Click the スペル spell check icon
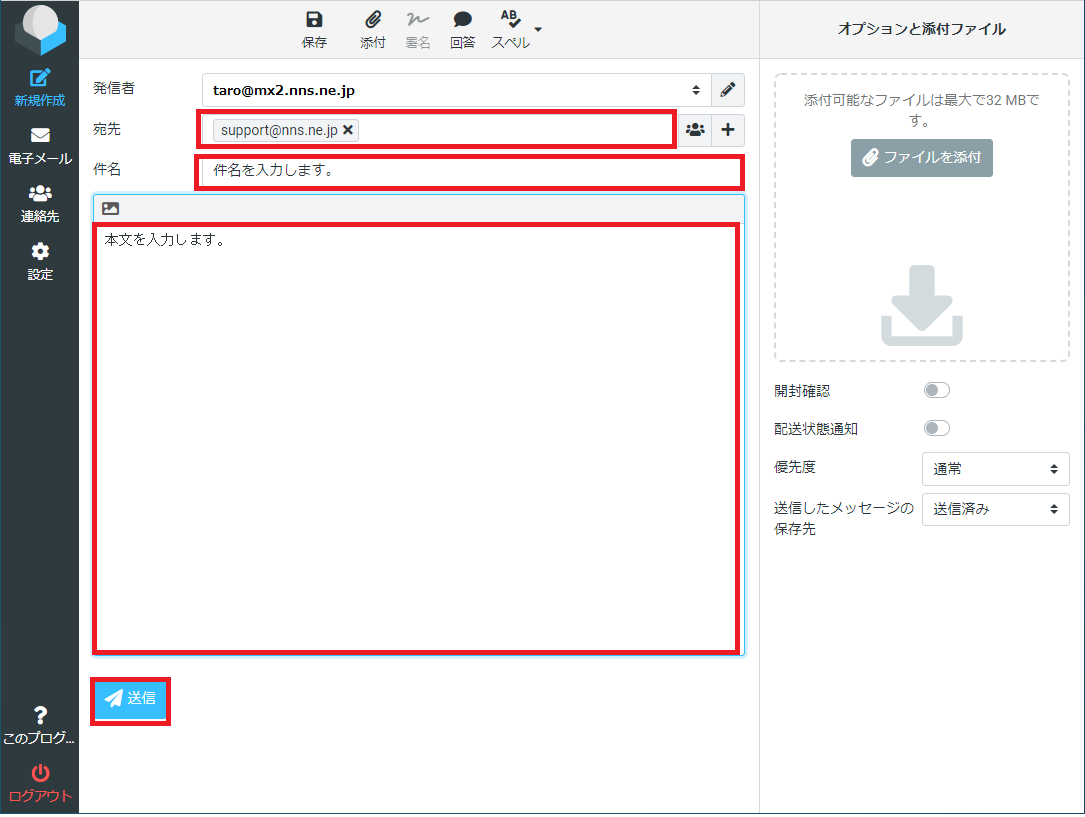 click(x=510, y=20)
